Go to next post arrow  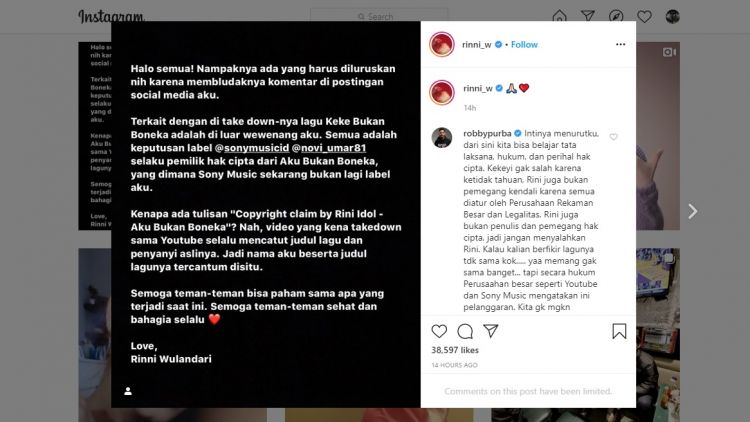(692, 211)
